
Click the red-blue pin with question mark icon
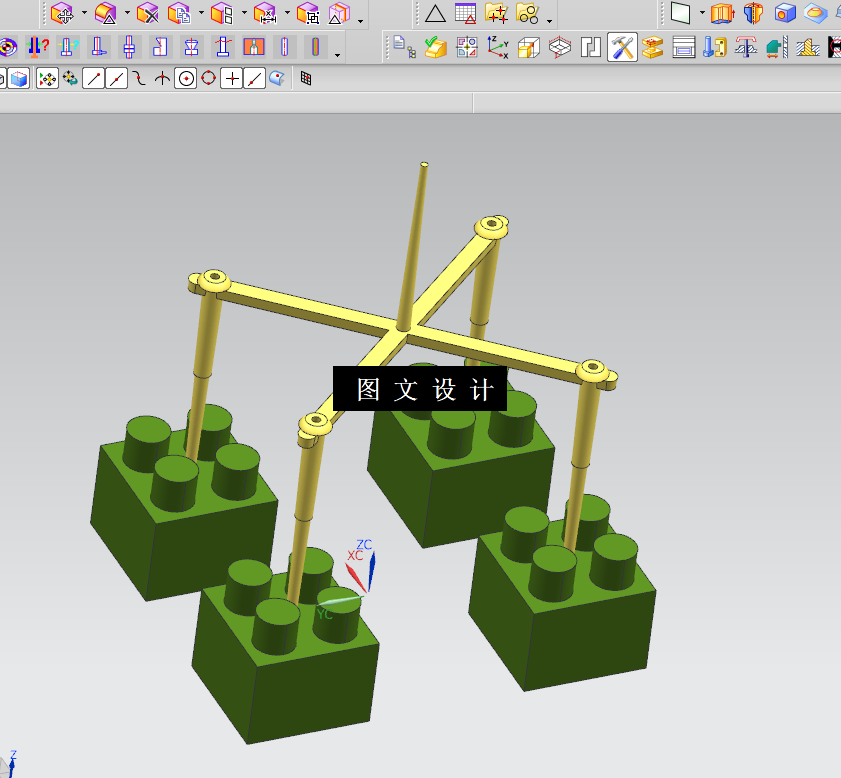[36, 47]
